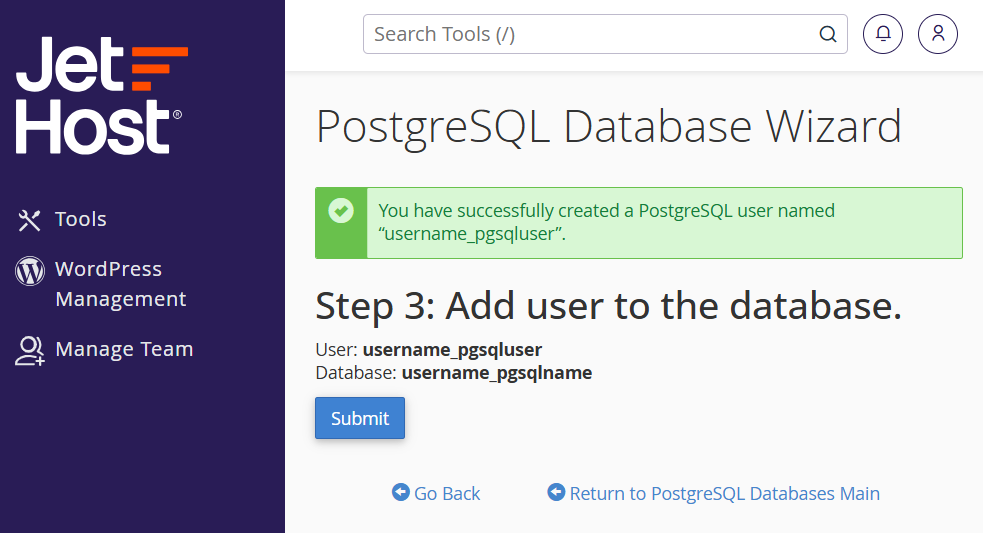This screenshot has width=983, height=533.
Task: Click the WordPress logo icon
Action: (x=29, y=271)
